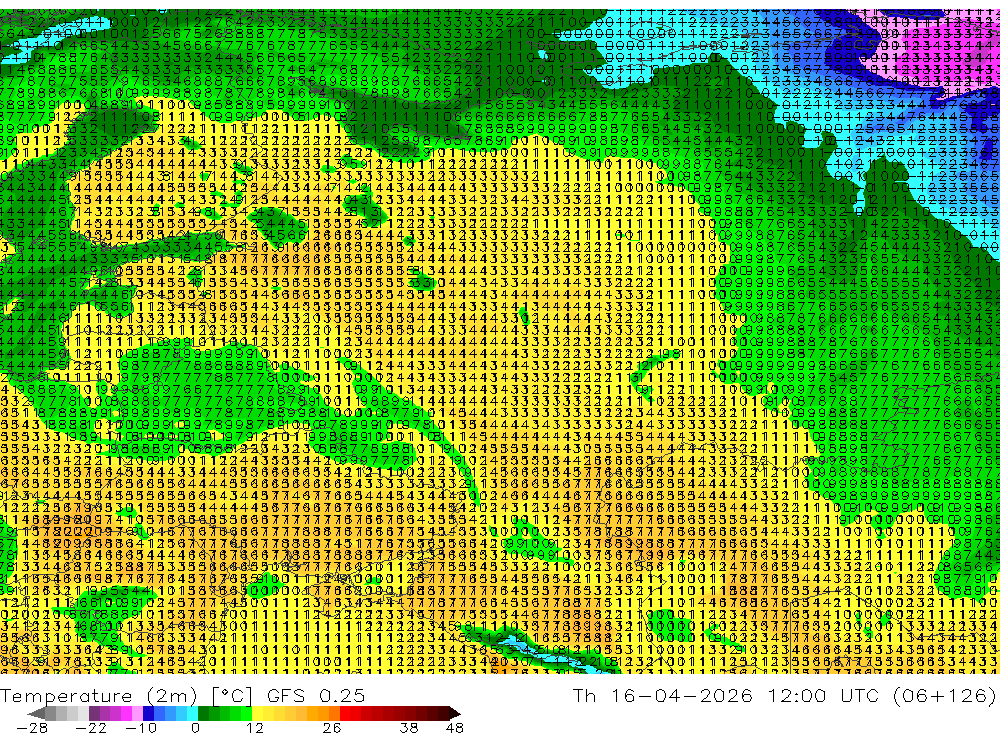Click the 'Temperature (2m)' legend title
This screenshot has width=1000, height=733.
pos(99,696)
